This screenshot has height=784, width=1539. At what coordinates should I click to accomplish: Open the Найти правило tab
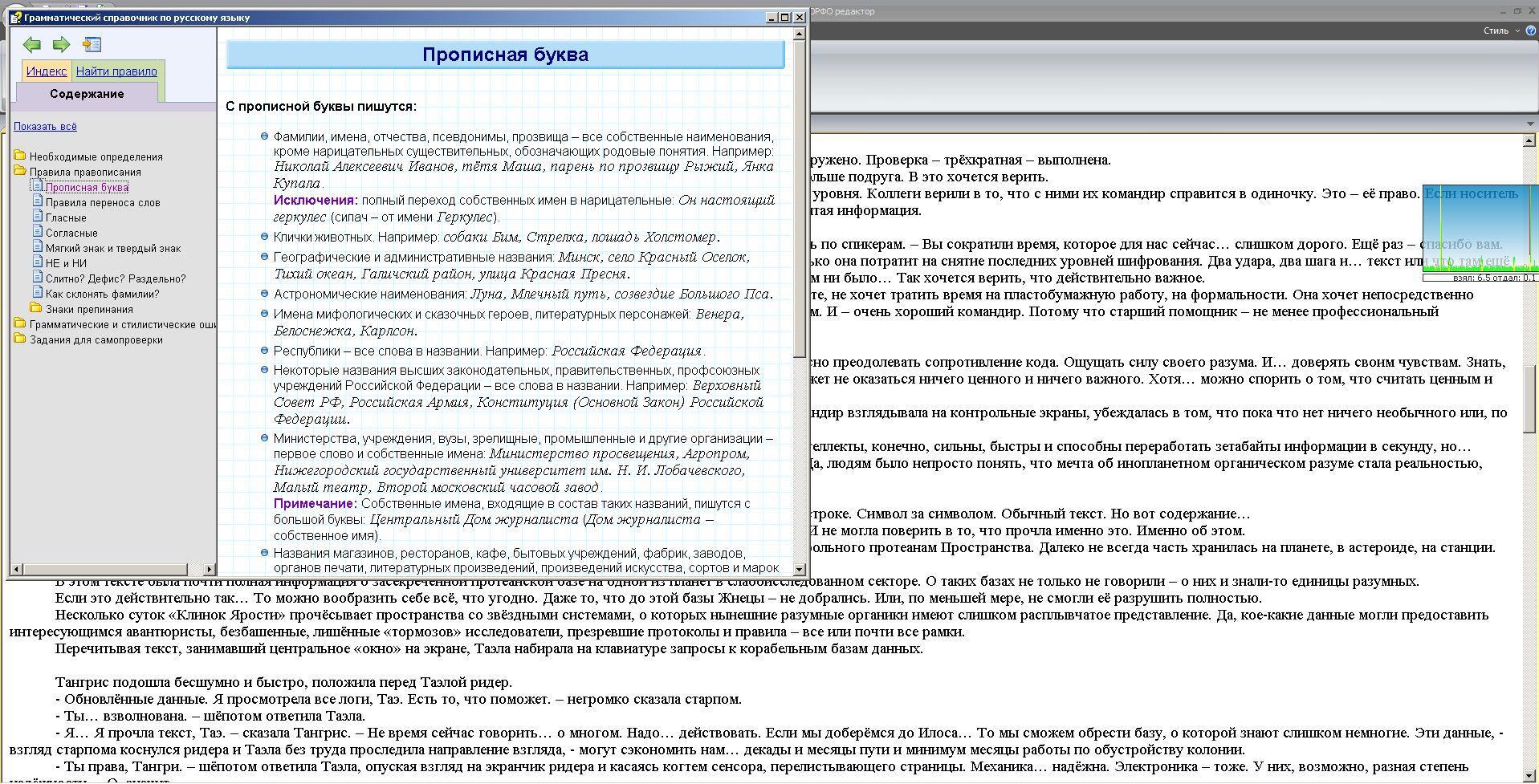pyautogui.click(x=116, y=71)
